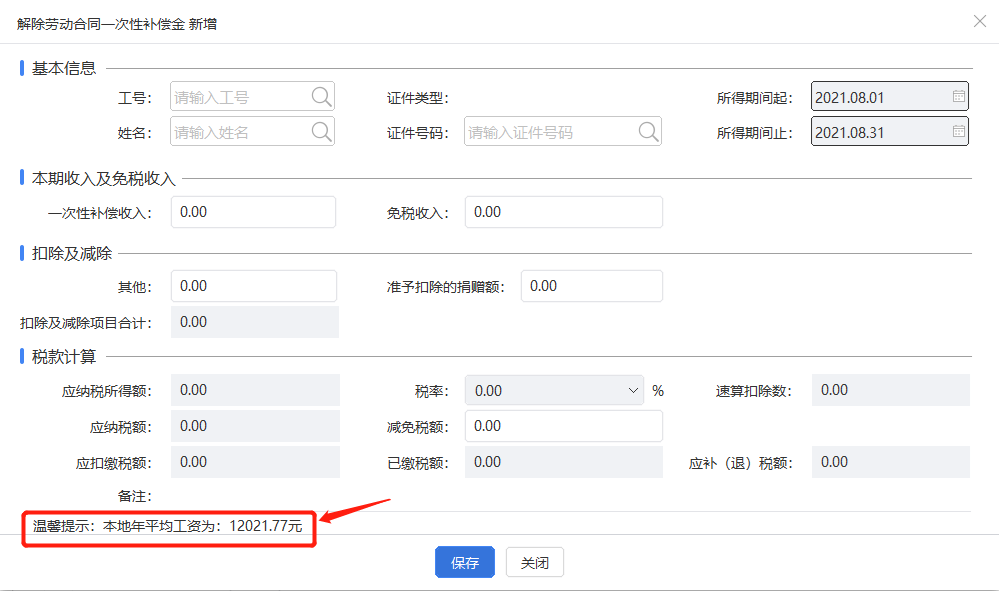Click the search icon in 姓名 field

[321, 131]
